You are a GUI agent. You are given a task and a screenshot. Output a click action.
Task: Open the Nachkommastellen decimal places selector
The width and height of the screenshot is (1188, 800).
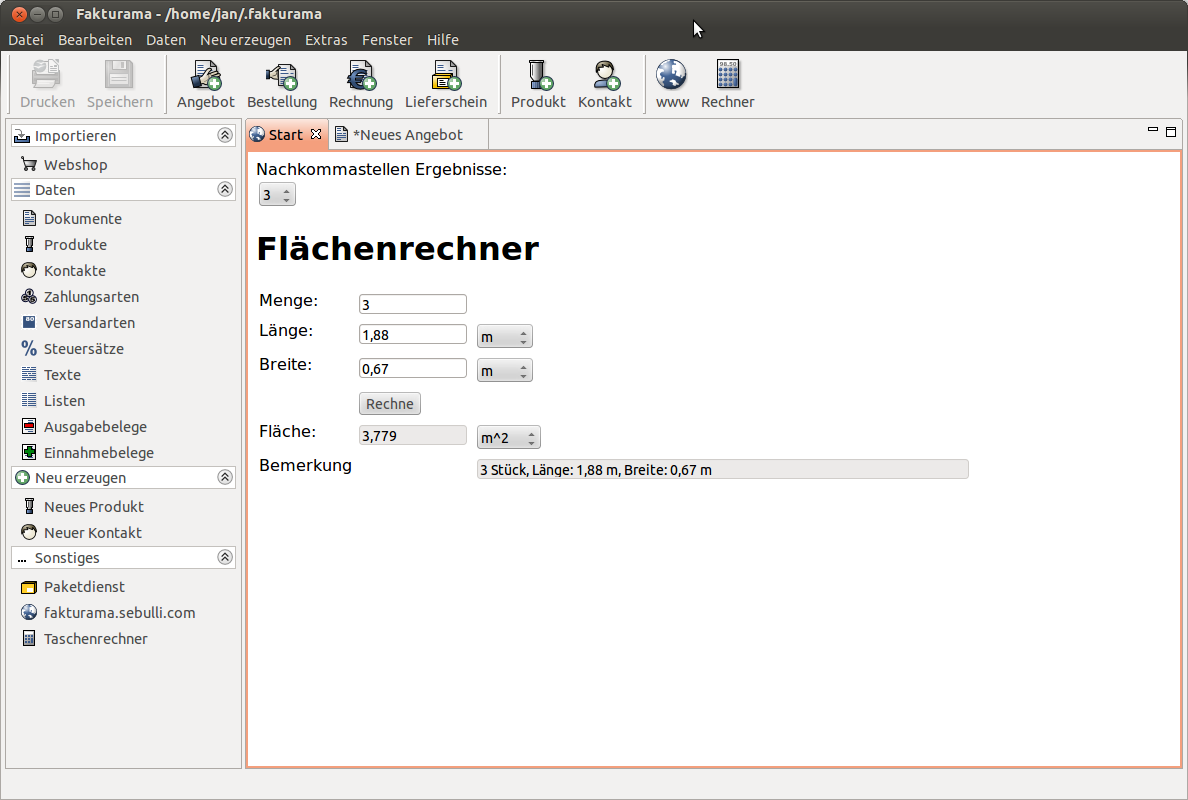click(x=277, y=195)
